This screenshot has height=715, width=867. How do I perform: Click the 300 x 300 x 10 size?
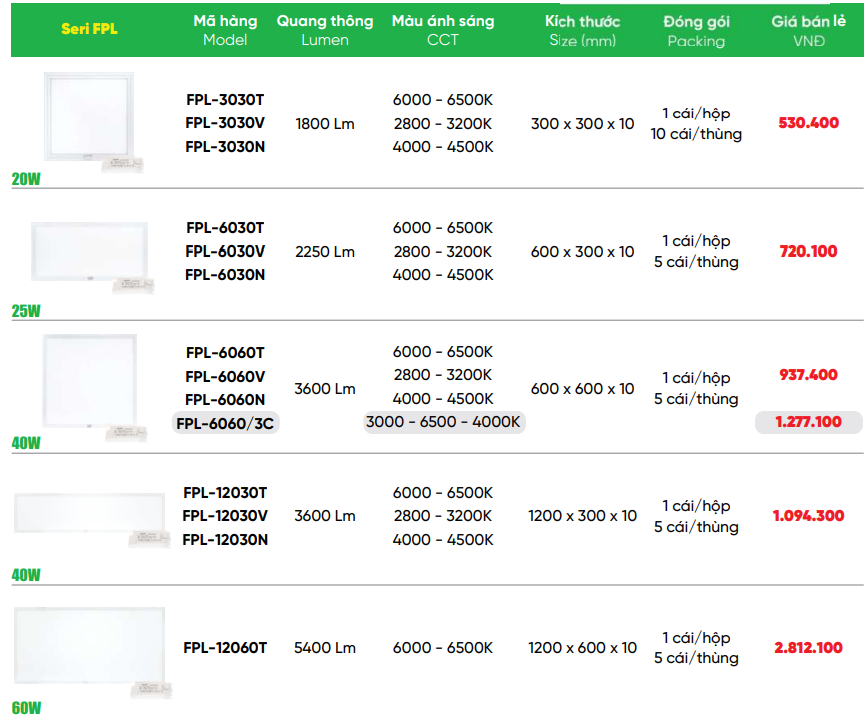[x=582, y=124]
